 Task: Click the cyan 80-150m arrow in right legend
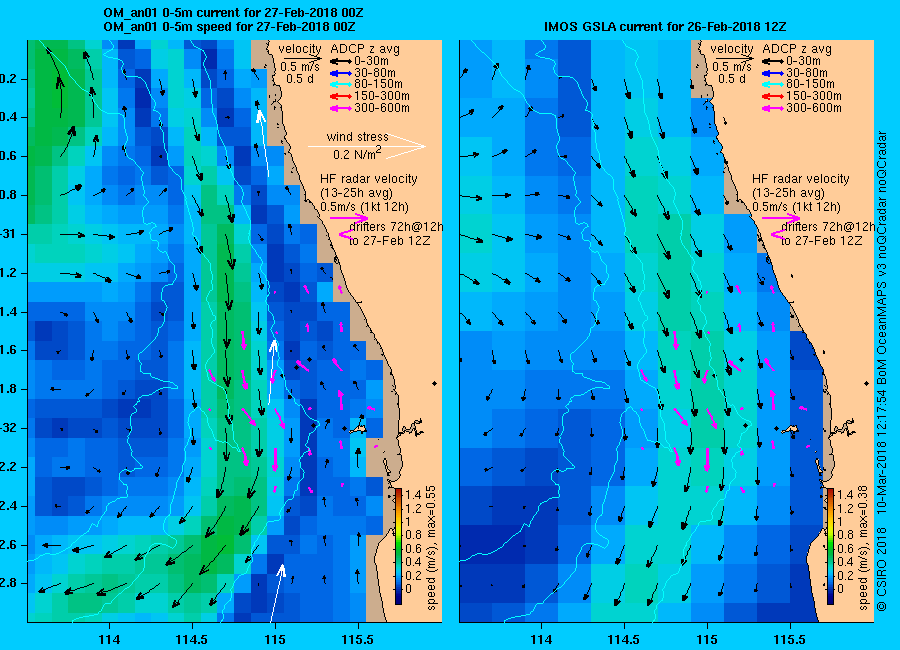point(773,84)
